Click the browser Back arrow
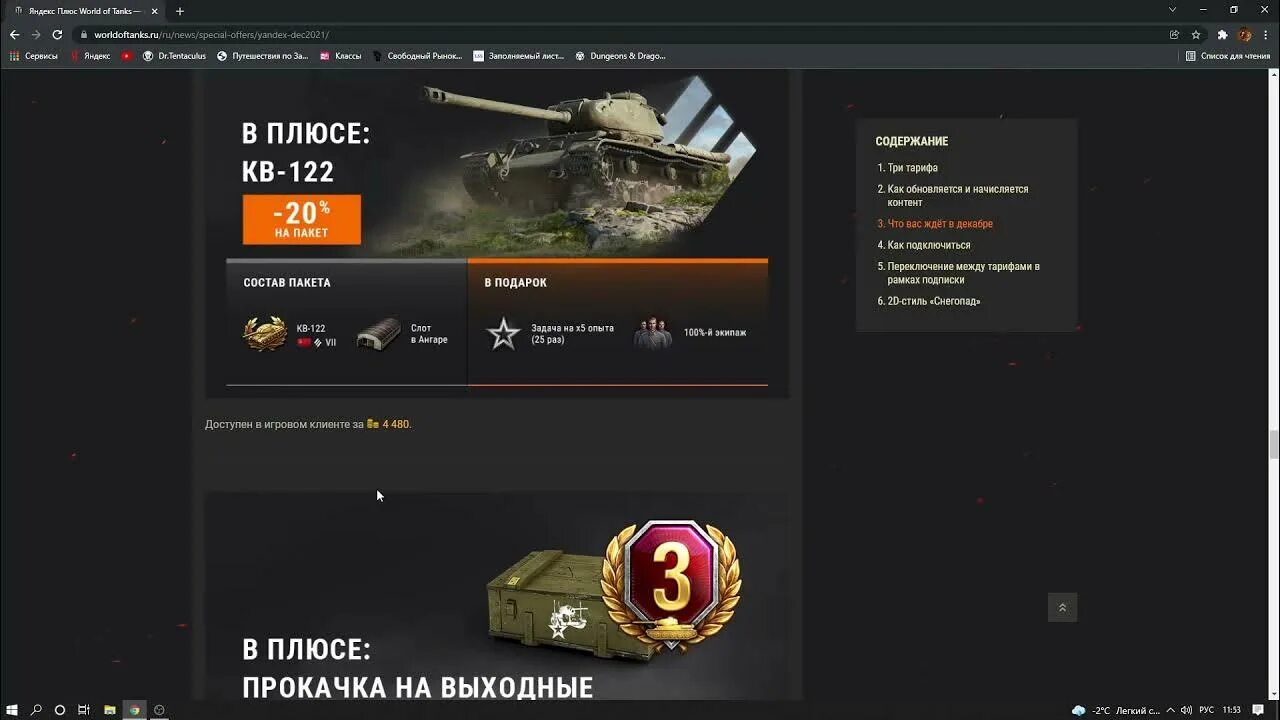1280x720 pixels. point(14,34)
